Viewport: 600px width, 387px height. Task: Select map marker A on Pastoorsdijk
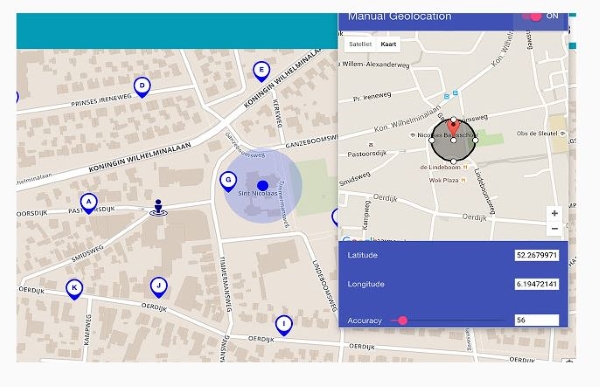(x=89, y=203)
